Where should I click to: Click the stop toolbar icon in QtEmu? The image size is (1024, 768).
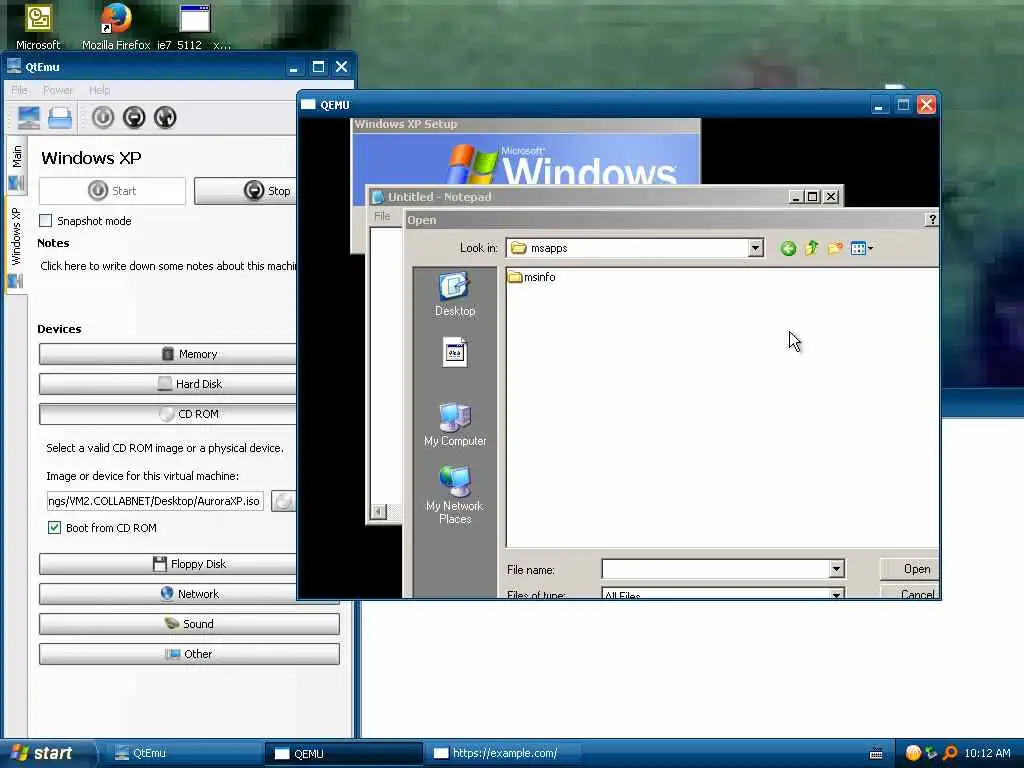tap(134, 118)
